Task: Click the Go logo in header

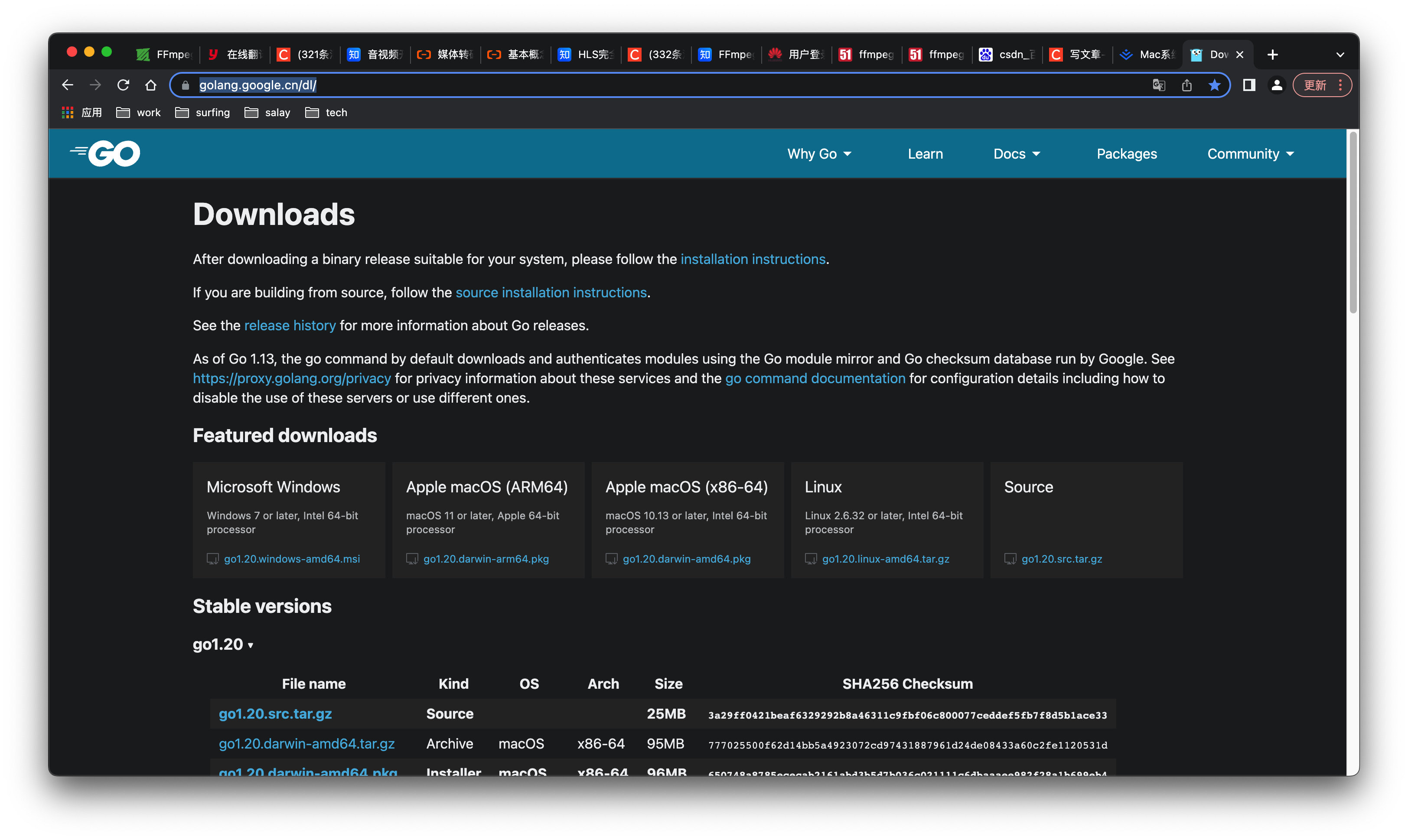Action: click(106, 153)
